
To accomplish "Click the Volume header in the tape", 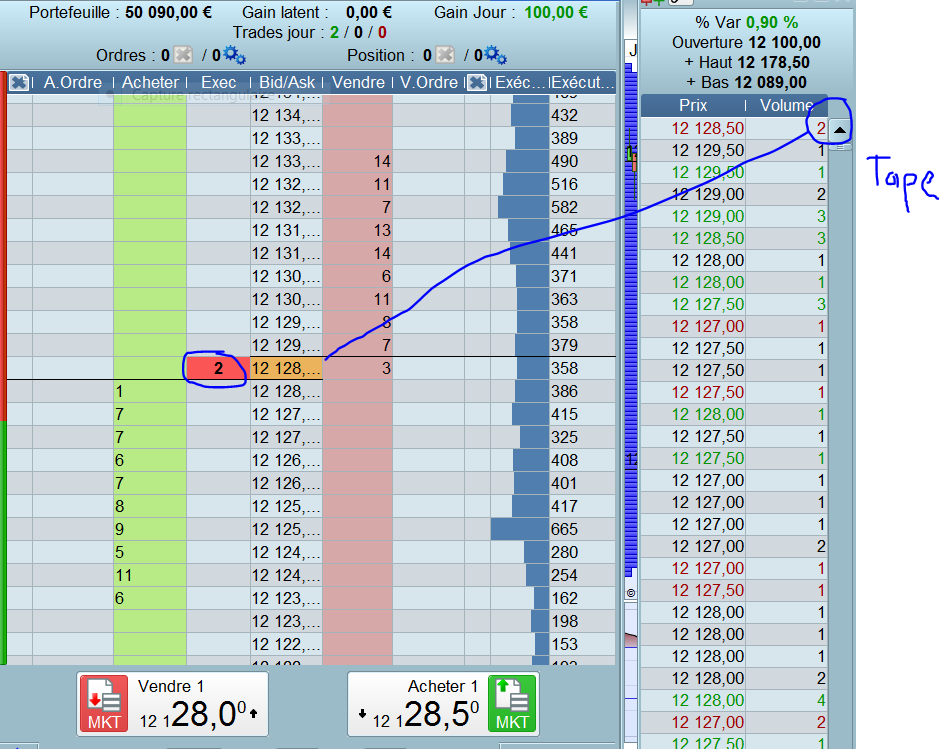I will tap(786, 105).
